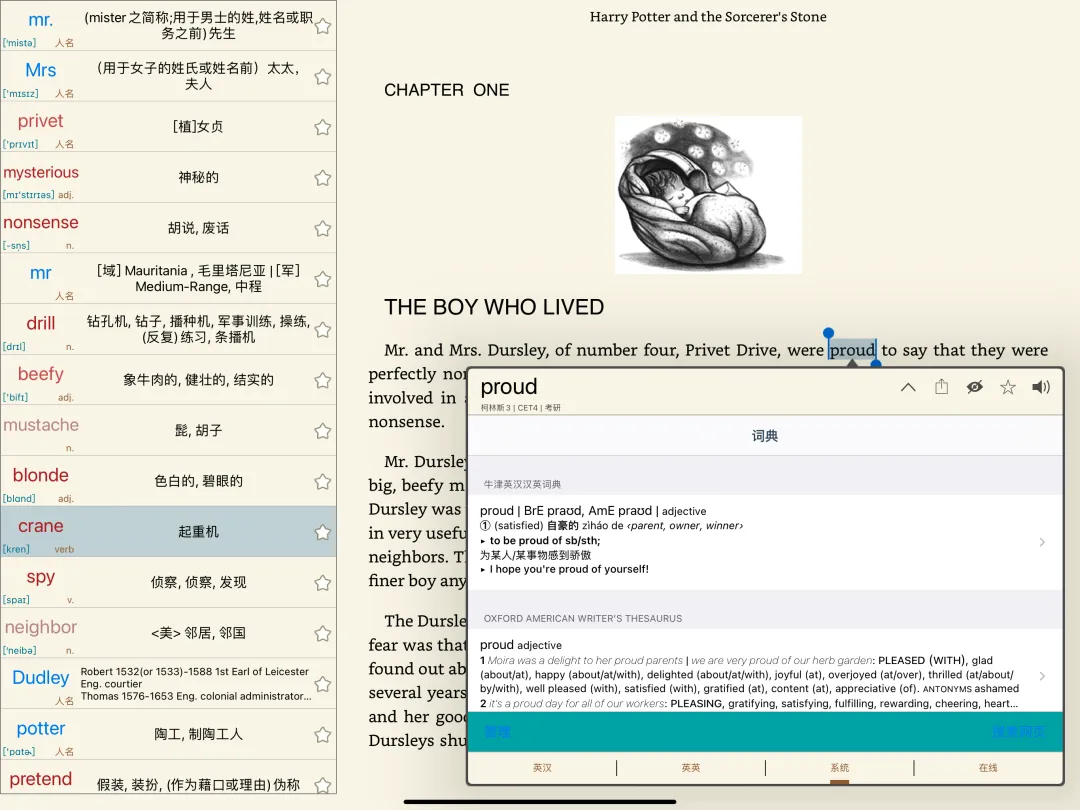Tap the home indicator bar at bottom

point(540,802)
